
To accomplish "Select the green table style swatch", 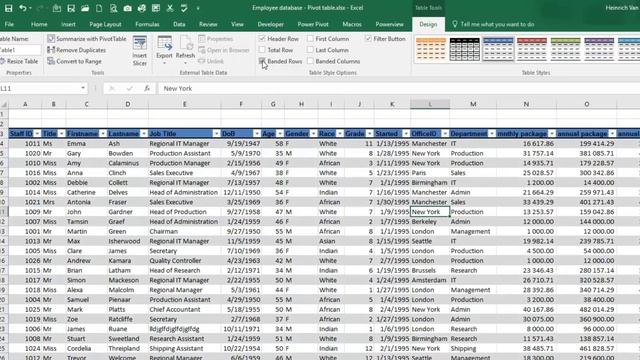I will click(565, 49).
